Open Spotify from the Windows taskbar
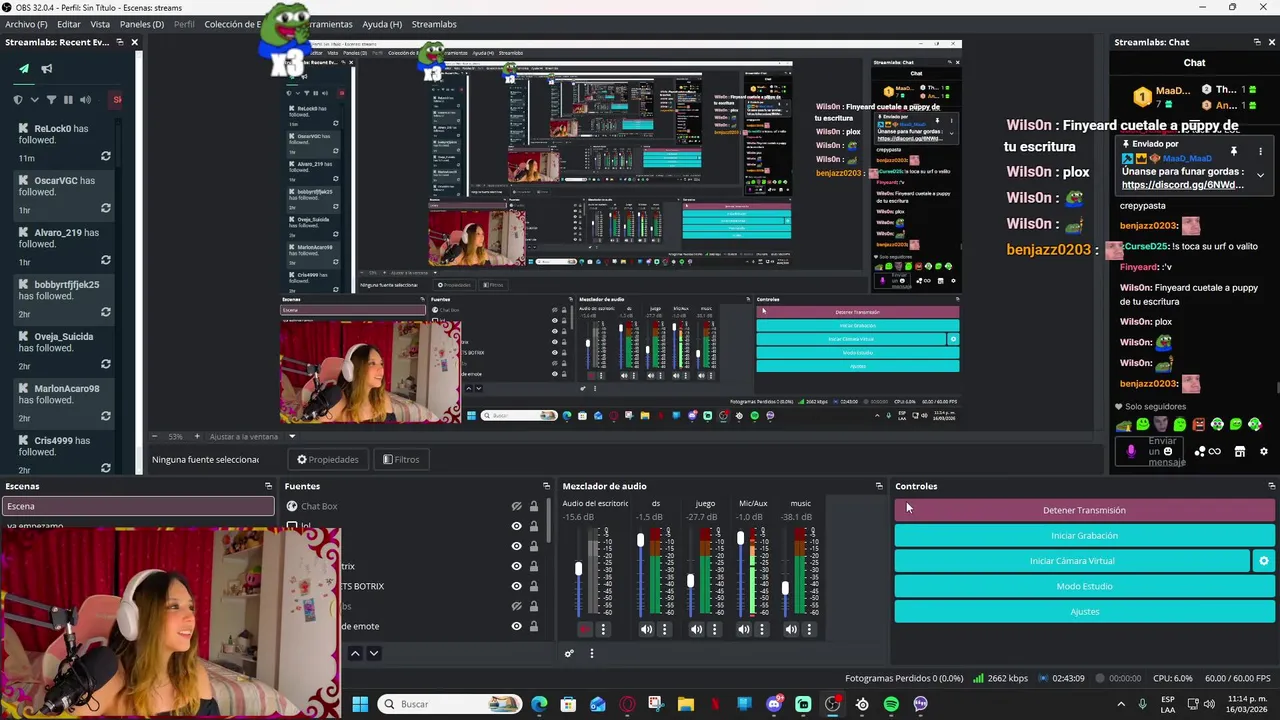 coord(891,704)
